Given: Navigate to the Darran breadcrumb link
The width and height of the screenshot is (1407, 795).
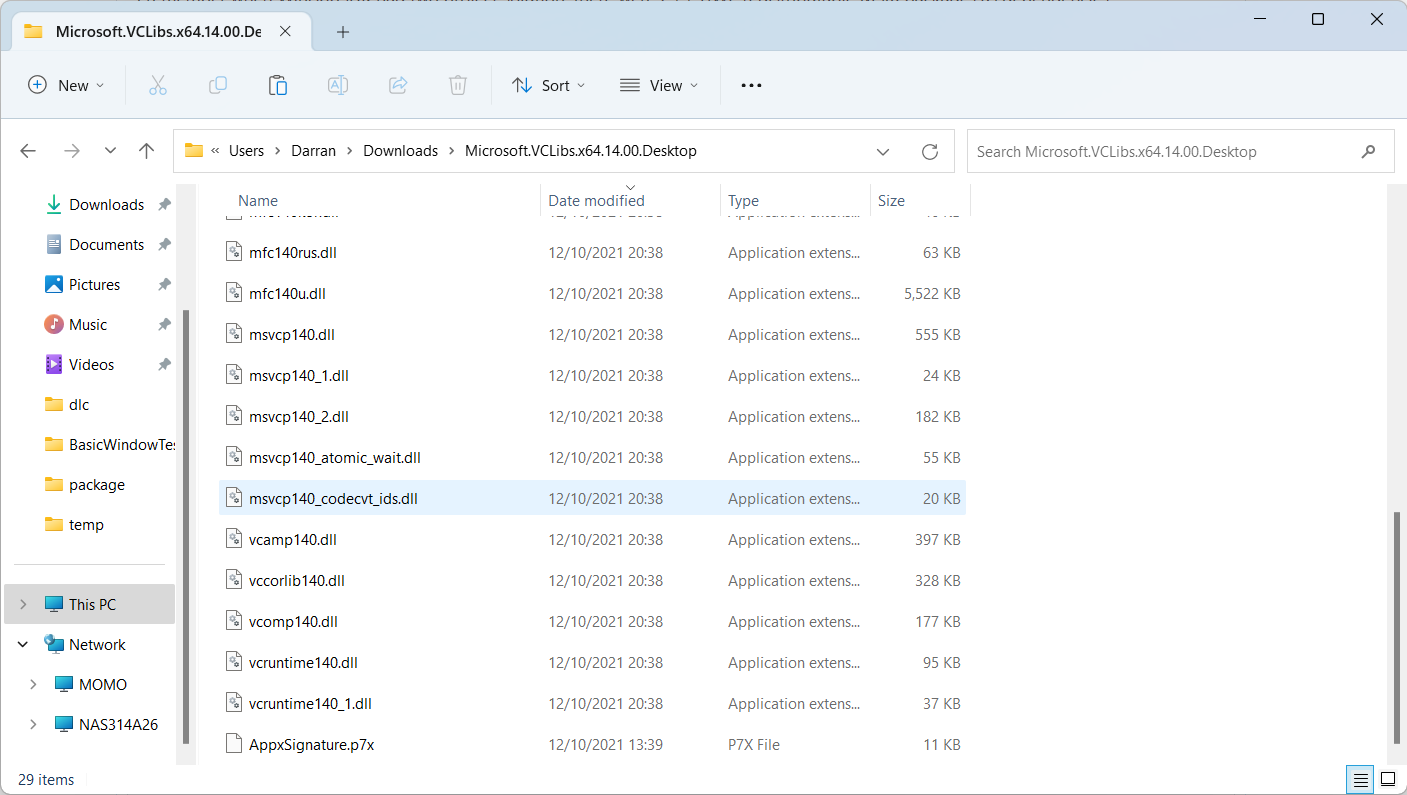Looking at the screenshot, I should (313, 150).
